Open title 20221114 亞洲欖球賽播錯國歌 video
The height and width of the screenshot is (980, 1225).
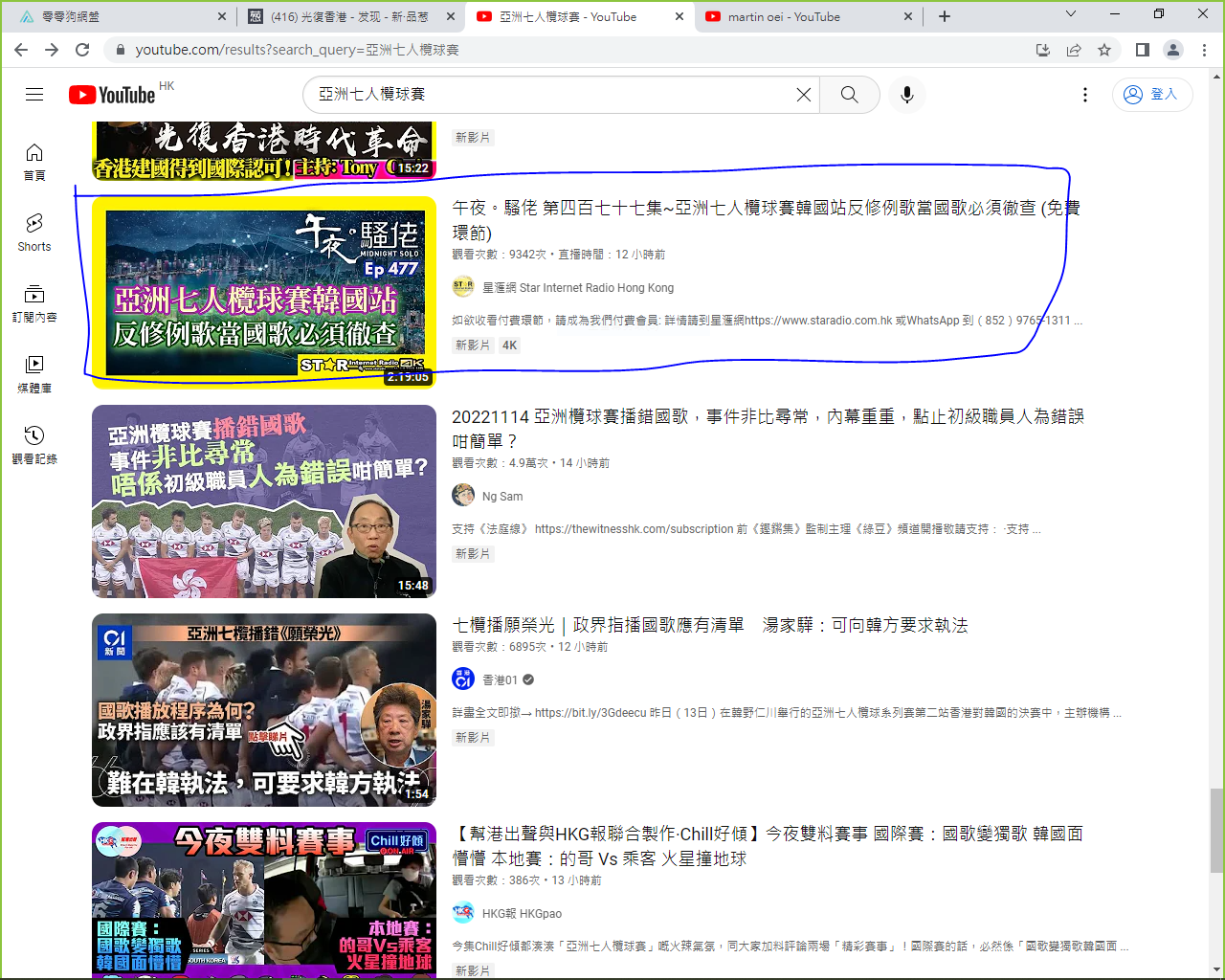(768, 429)
